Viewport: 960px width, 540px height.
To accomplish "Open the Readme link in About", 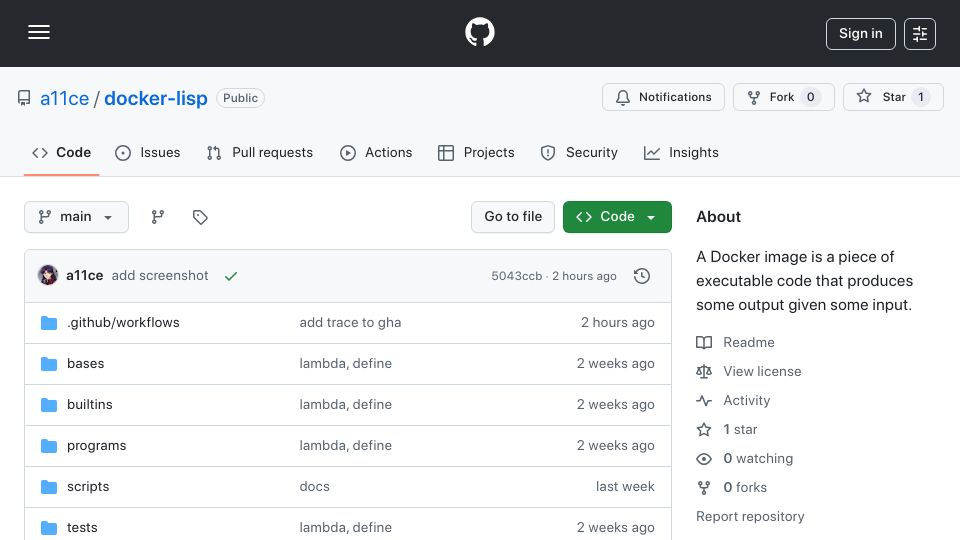I will click(x=749, y=342).
